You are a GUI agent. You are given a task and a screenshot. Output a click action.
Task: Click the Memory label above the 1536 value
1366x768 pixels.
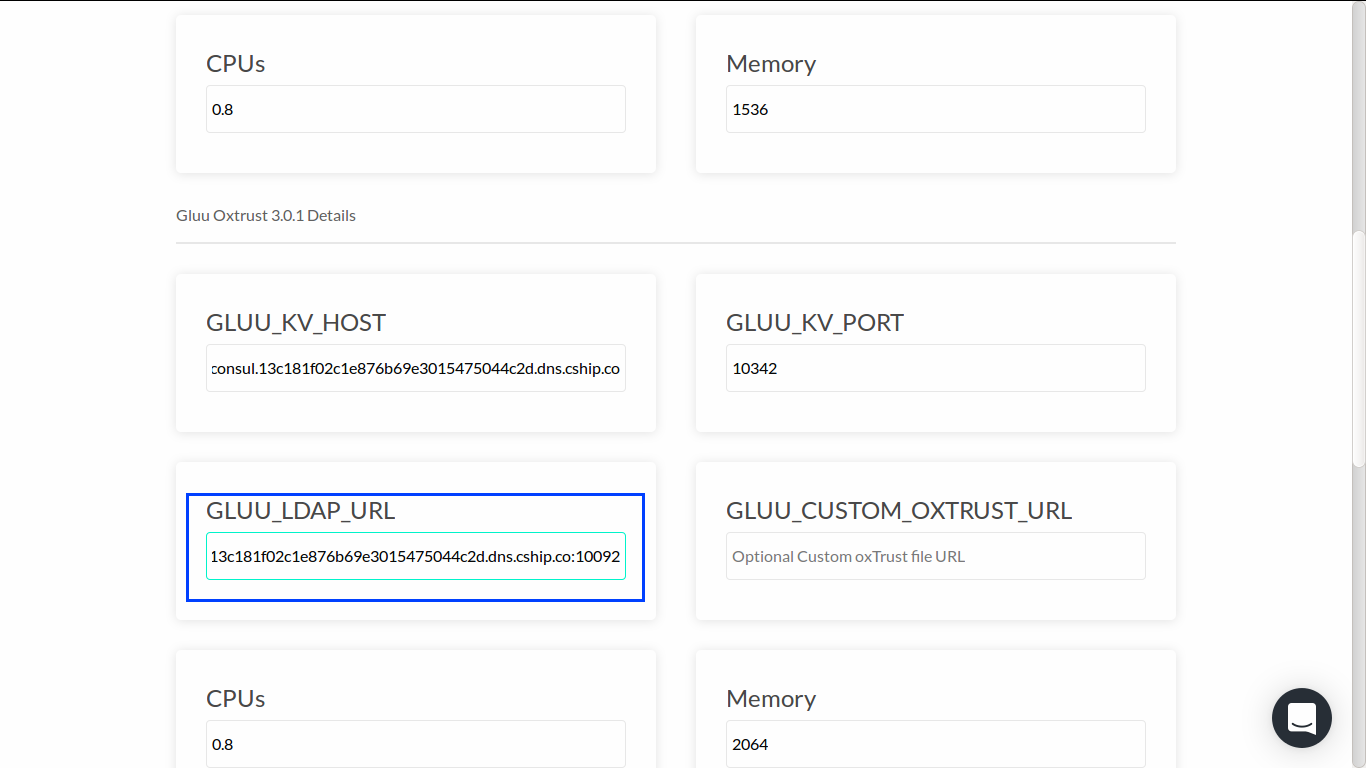(x=771, y=64)
